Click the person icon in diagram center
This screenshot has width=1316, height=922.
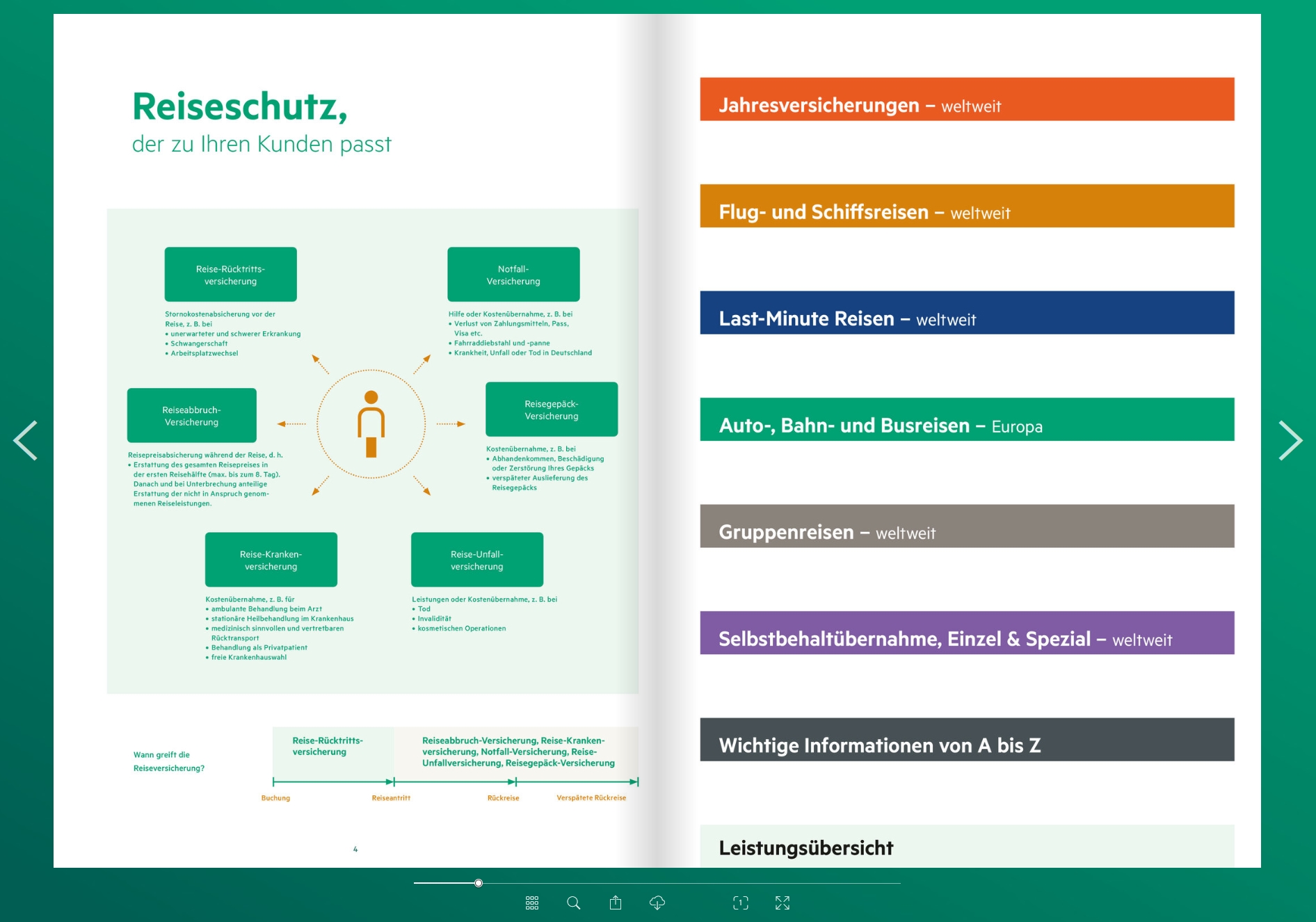tap(371, 424)
